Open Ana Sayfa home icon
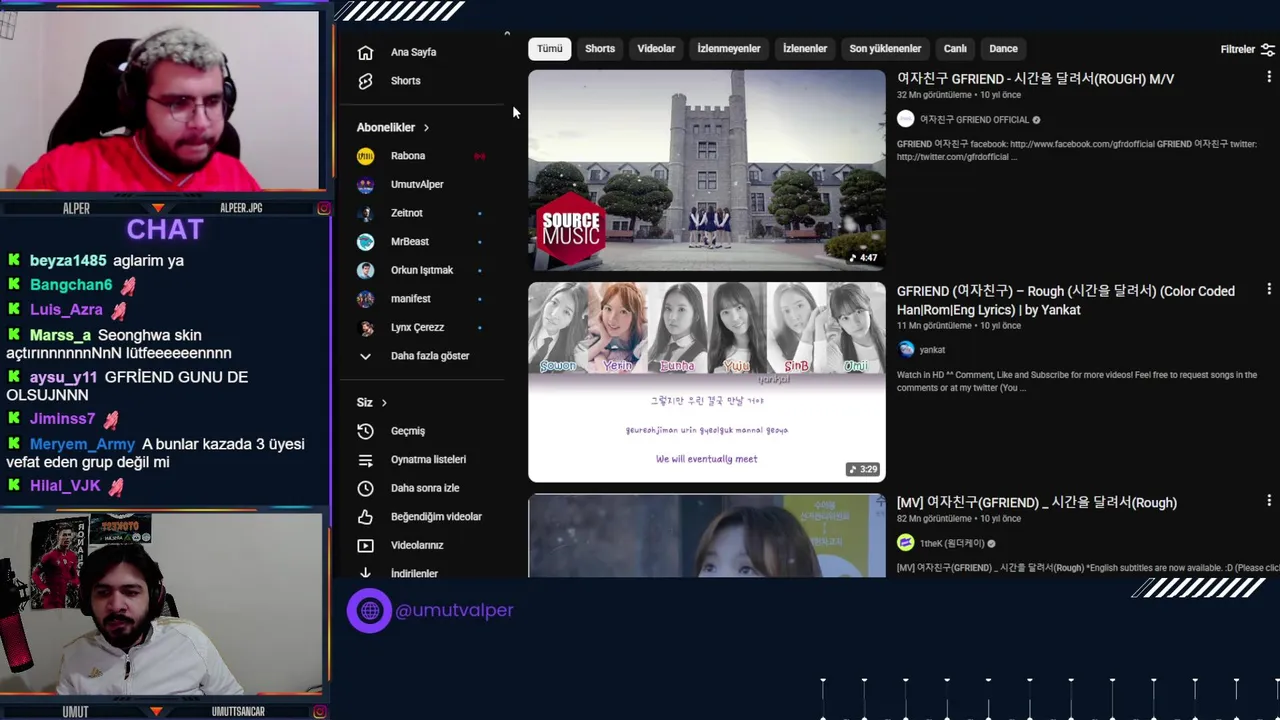This screenshot has height=720, width=1280. click(366, 52)
